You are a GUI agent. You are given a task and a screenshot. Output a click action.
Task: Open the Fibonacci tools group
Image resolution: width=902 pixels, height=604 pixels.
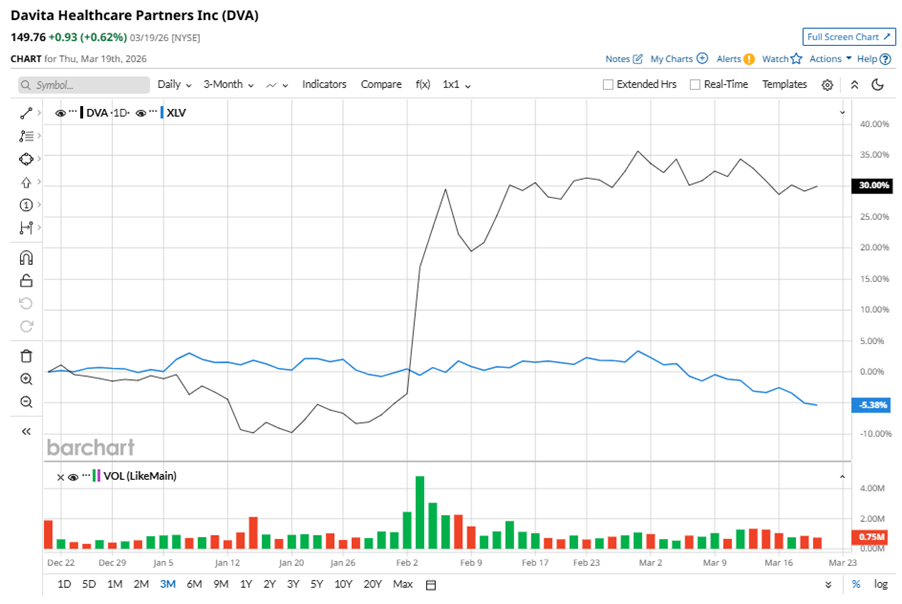[x=26, y=136]
